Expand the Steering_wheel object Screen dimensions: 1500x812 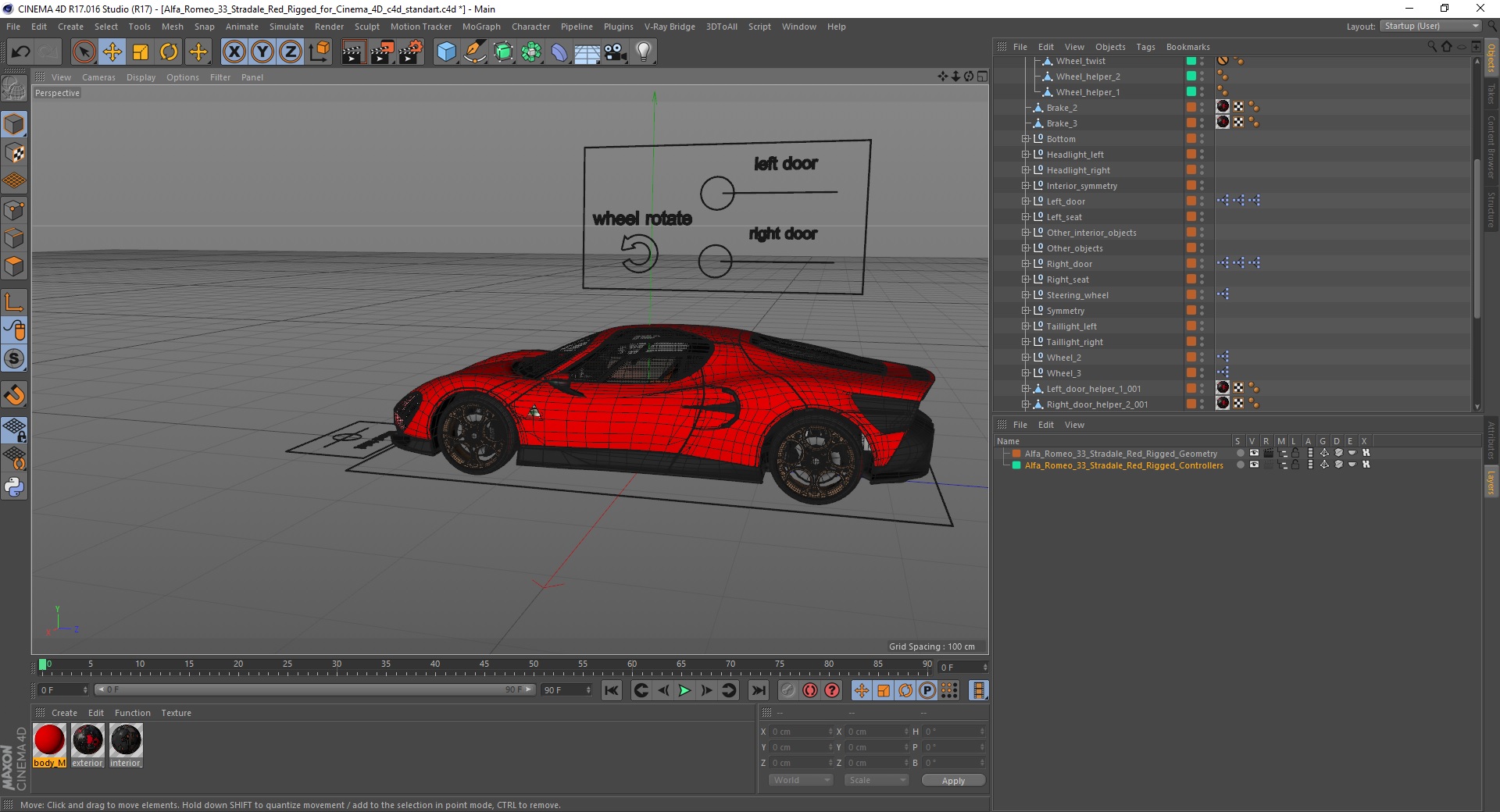[1025, 295]
